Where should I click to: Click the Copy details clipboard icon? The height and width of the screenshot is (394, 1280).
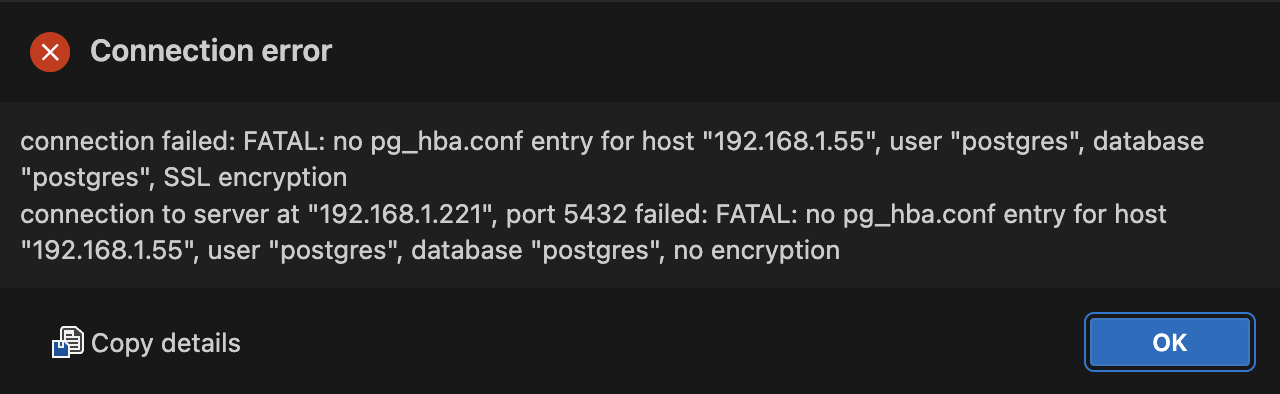(67, 343)
